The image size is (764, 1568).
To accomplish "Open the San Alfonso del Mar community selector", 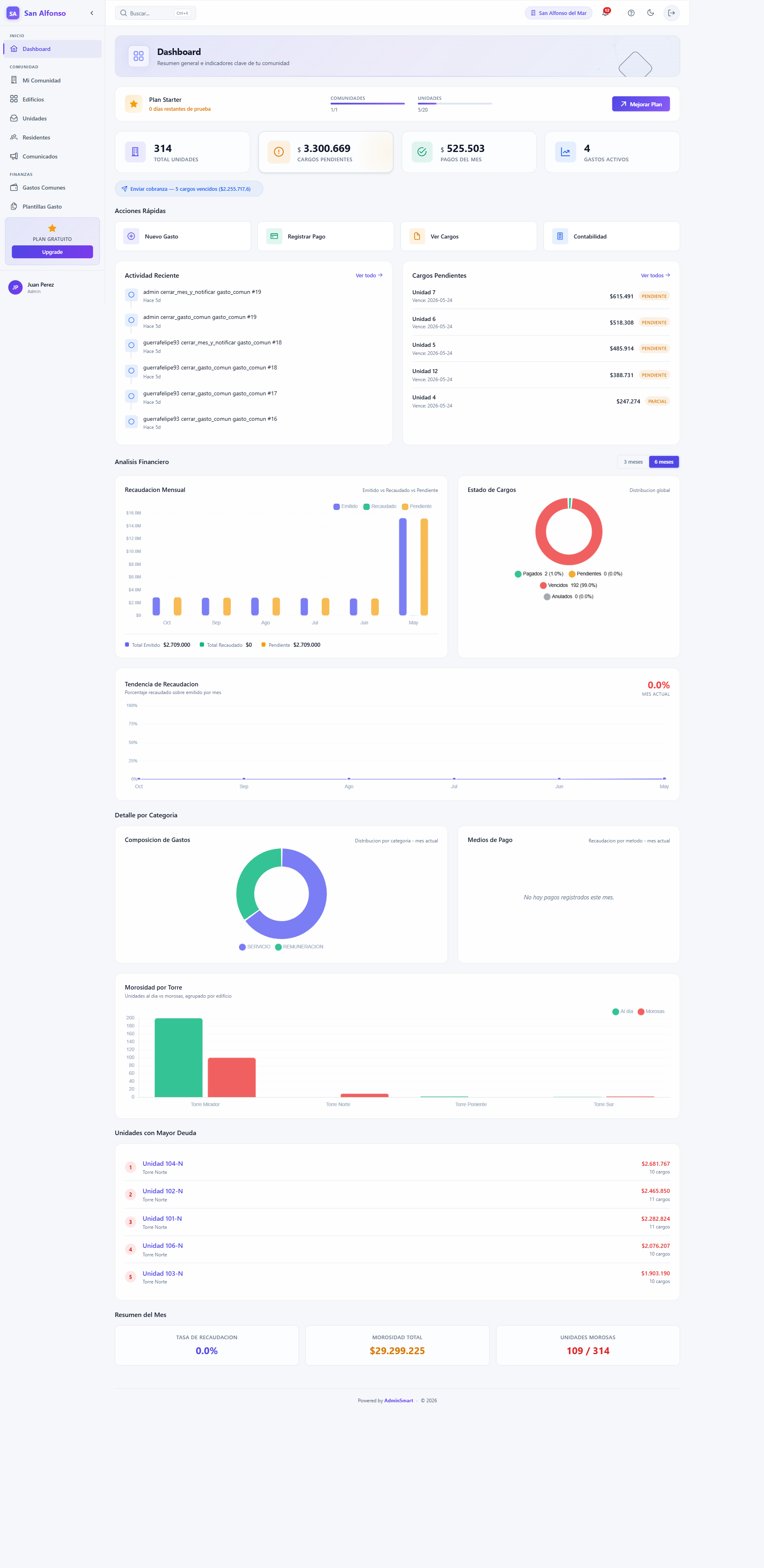I will [x=558, y=13].
